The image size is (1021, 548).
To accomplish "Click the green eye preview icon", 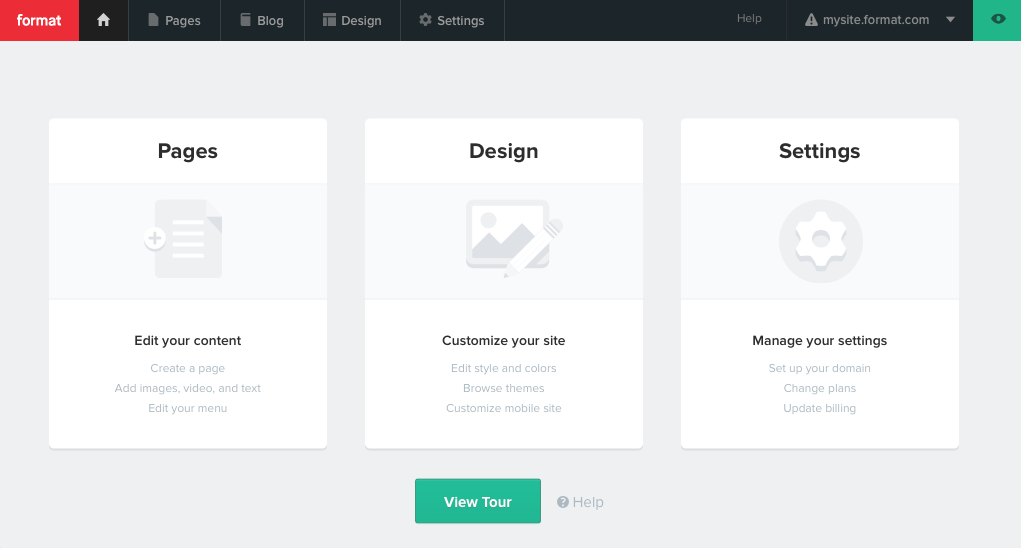I will 997,20.
